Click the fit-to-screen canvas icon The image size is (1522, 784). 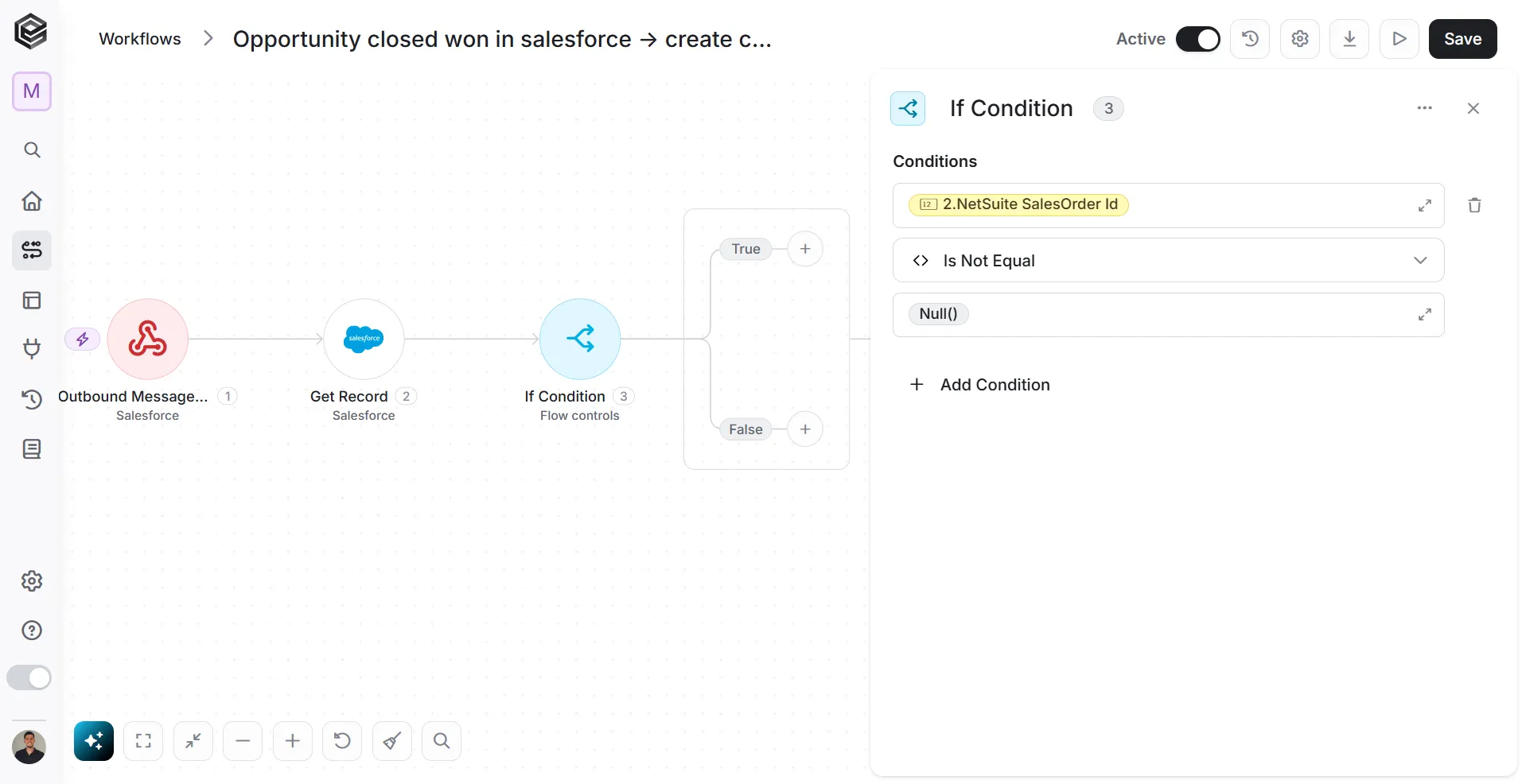coord(143,741)
